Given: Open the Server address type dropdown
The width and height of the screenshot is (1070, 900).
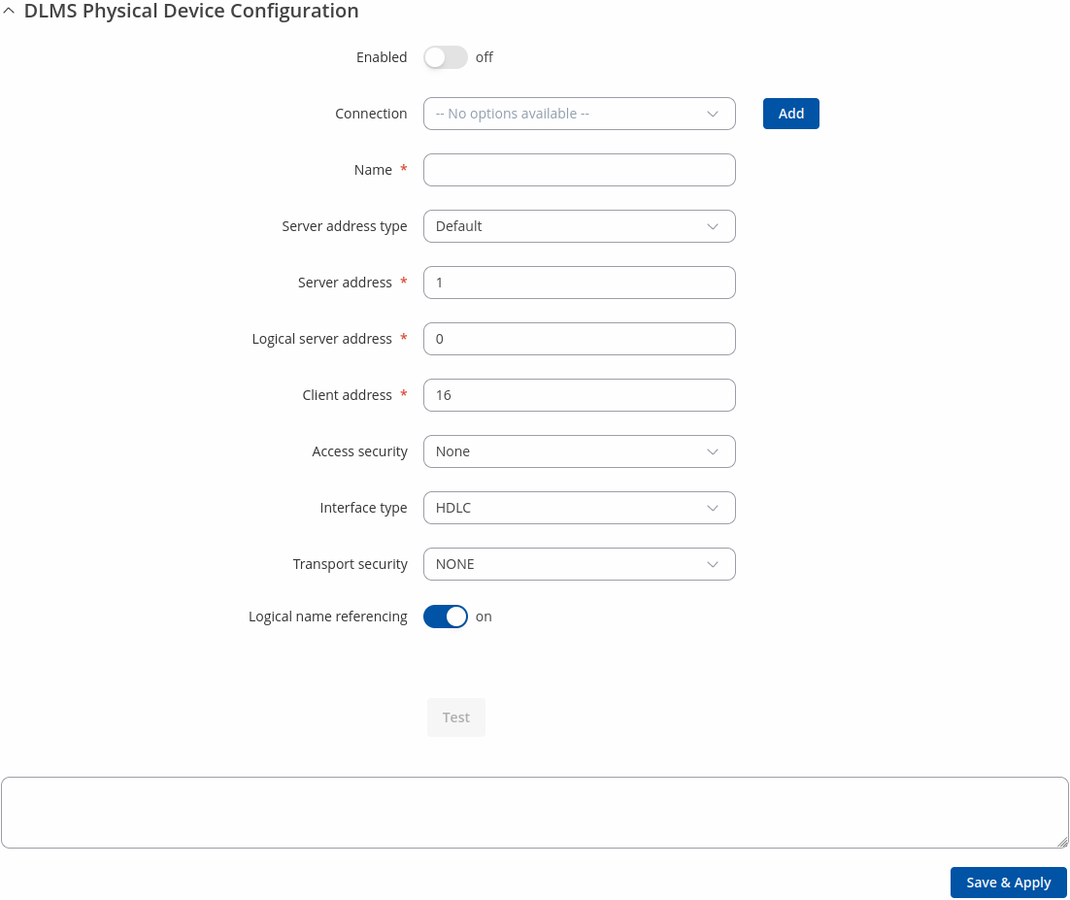Looking at the screenshot, I should tap(579, 226).
